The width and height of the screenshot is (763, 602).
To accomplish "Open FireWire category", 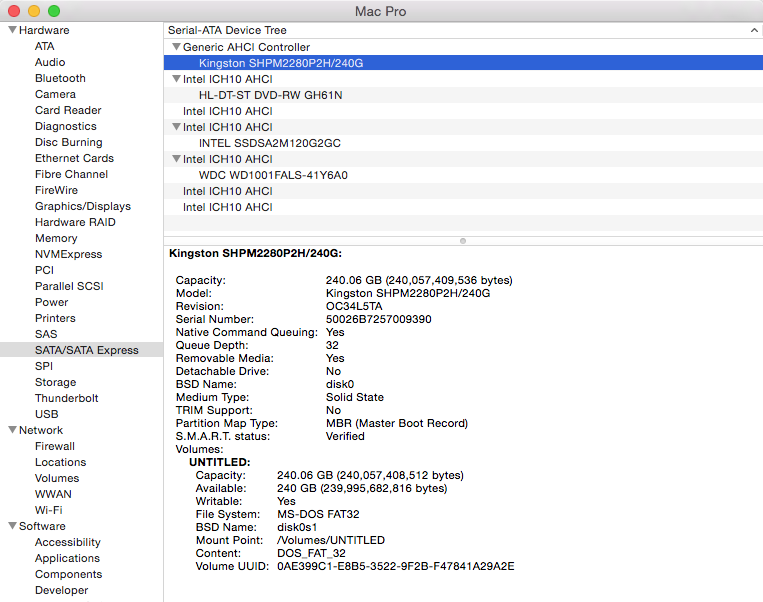I will 56,190.
